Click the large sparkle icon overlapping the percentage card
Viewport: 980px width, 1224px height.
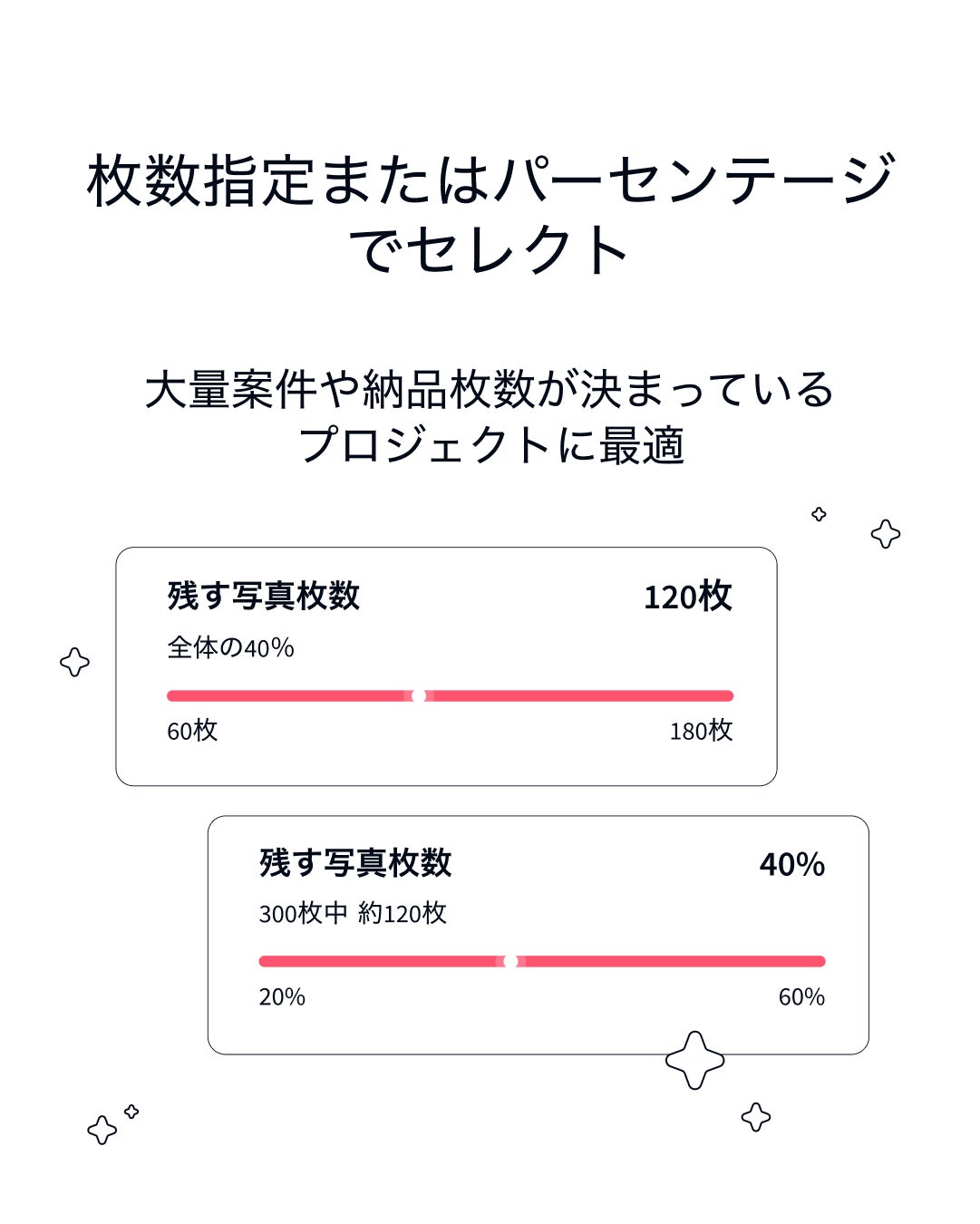pos(694,1059)
